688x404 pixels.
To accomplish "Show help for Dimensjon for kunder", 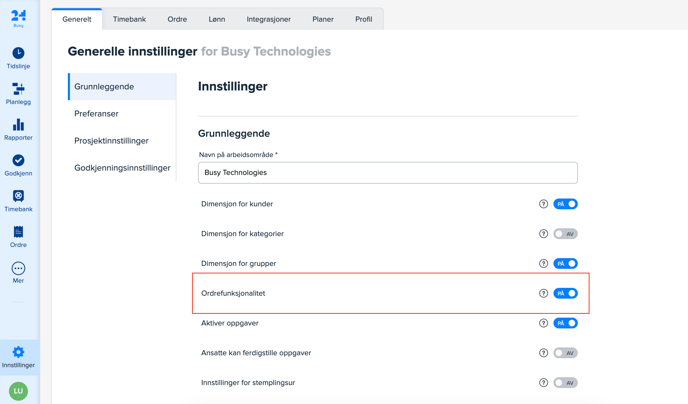I will (544, 204).
